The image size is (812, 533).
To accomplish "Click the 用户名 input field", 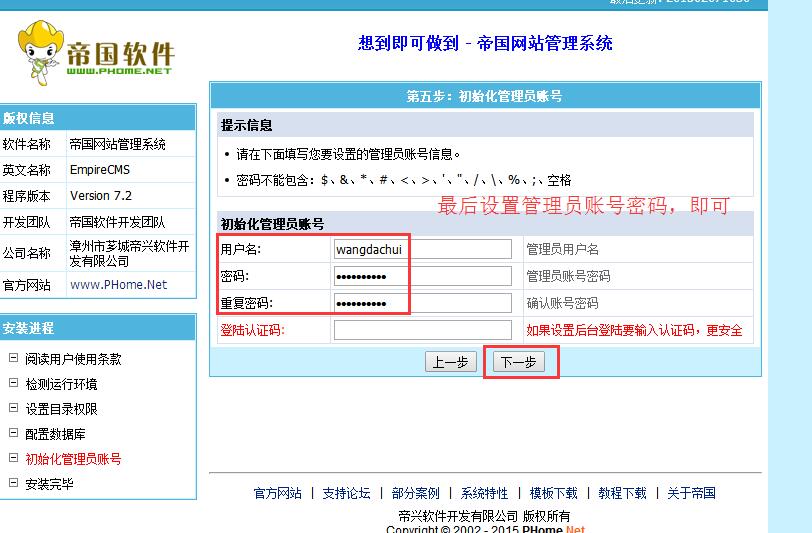I will 423,249.
